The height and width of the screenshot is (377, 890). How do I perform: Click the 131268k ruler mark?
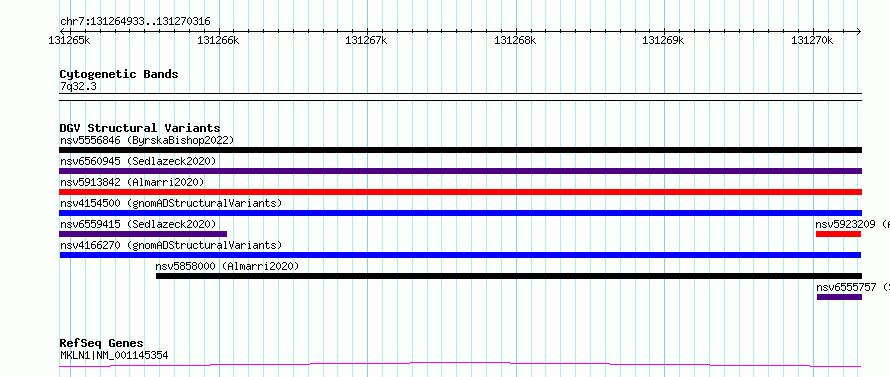[515, 40]
